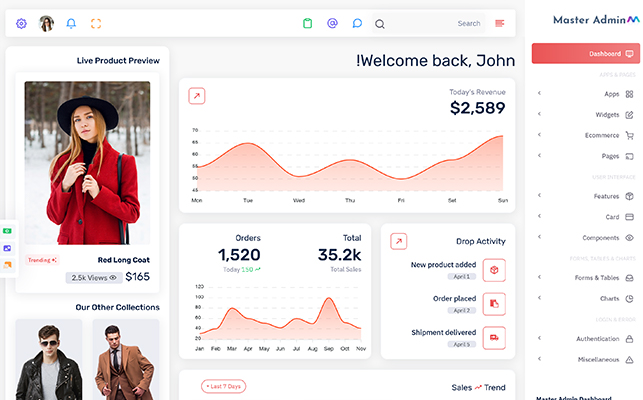Image resolution: width=643 pixels, height=400 pixels.
Task: Click the Last 7 Days button
Action: tap(224, 386)
